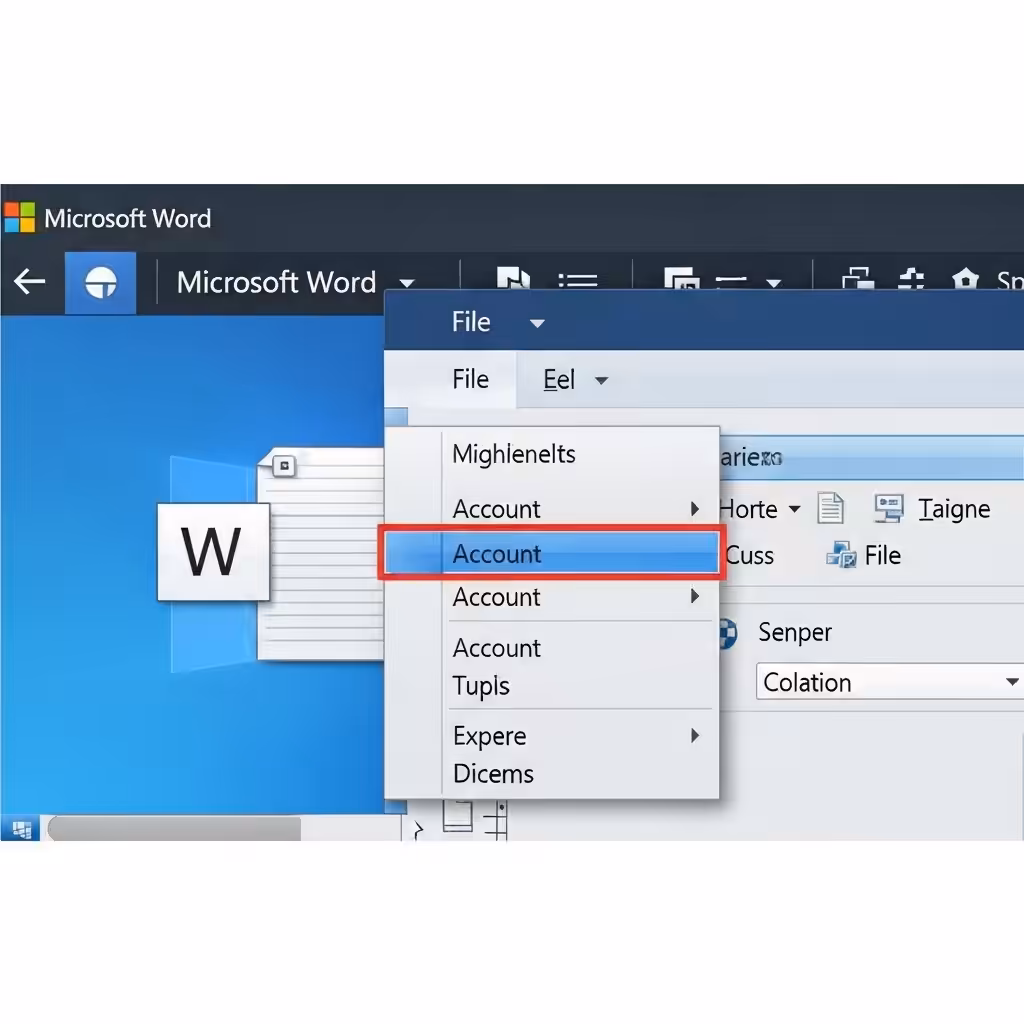This screenshot has width=1024, height=1024.
Task: Click the small arrow after the horizontal line icon
Action: [773, 283]
